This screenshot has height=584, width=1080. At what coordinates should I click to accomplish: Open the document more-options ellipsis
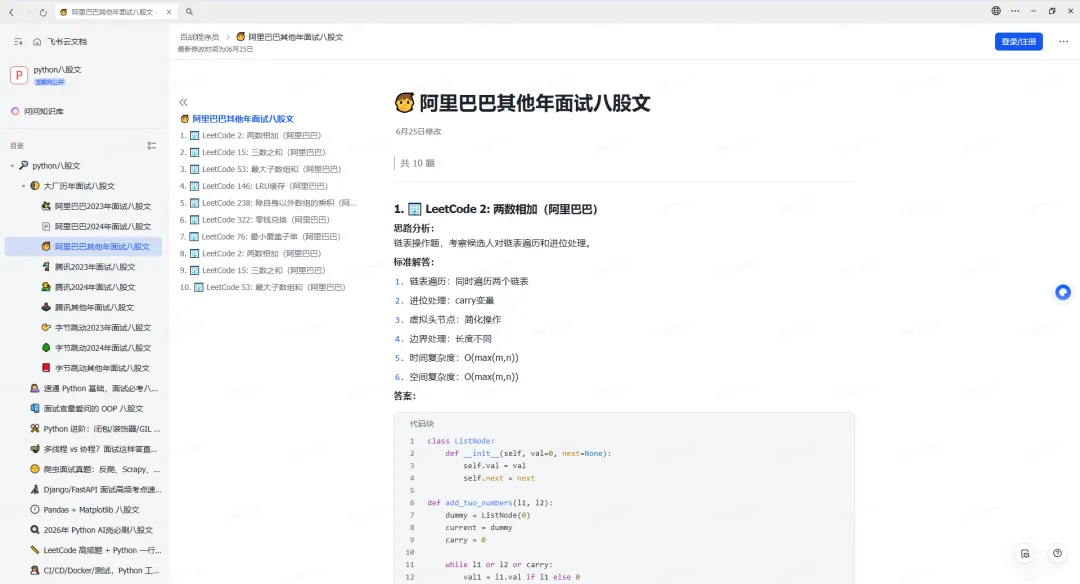[1063, 41]
